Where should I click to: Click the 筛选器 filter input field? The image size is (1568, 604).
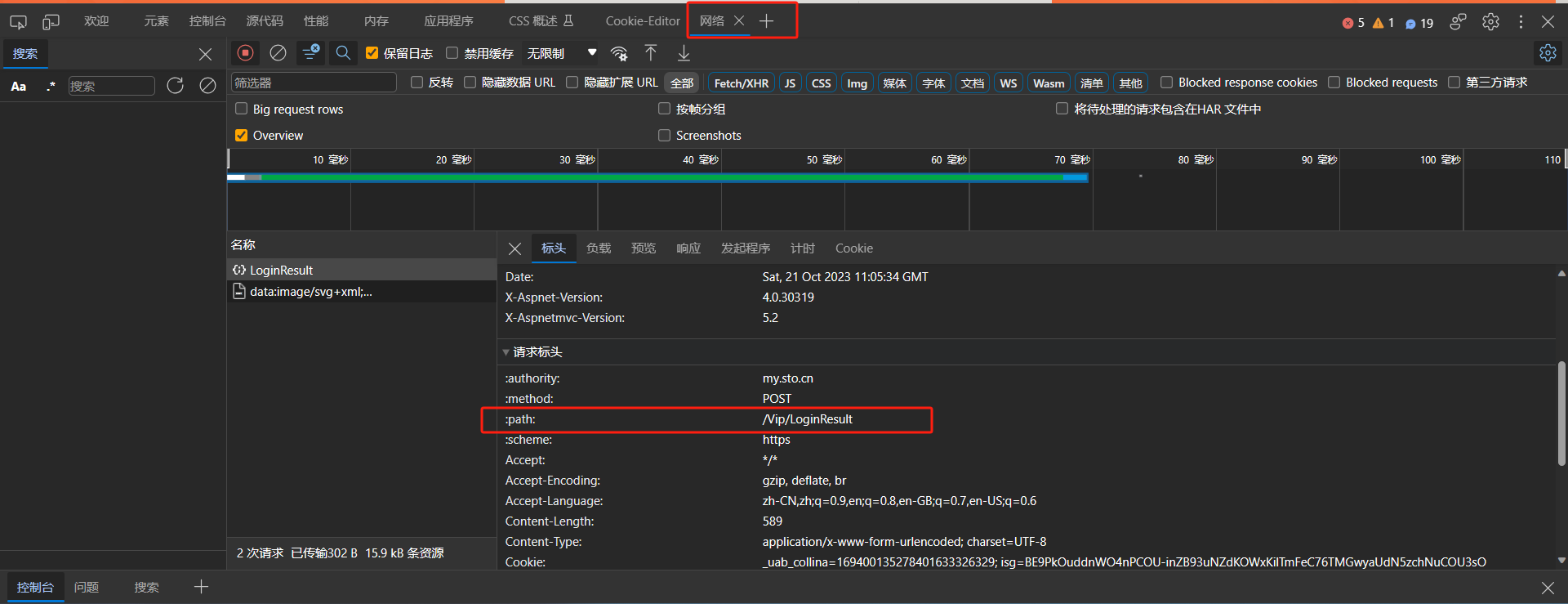tap(314, 83)
